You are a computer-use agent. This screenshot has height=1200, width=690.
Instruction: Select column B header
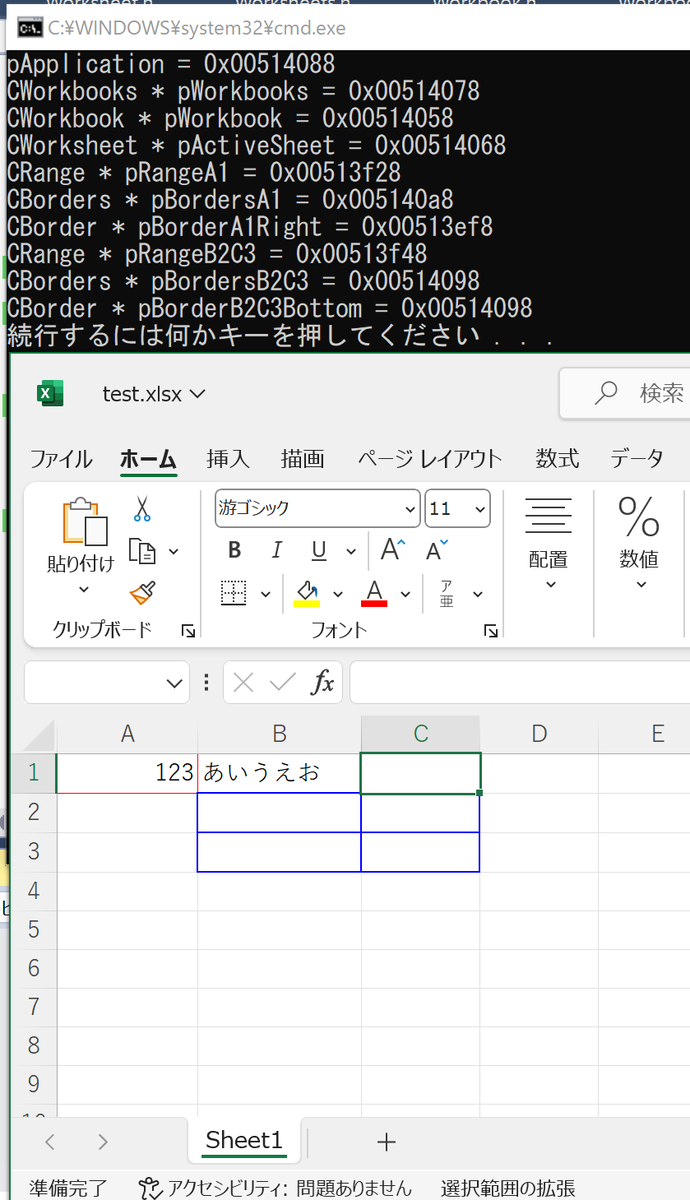click(x=279, y=734)
